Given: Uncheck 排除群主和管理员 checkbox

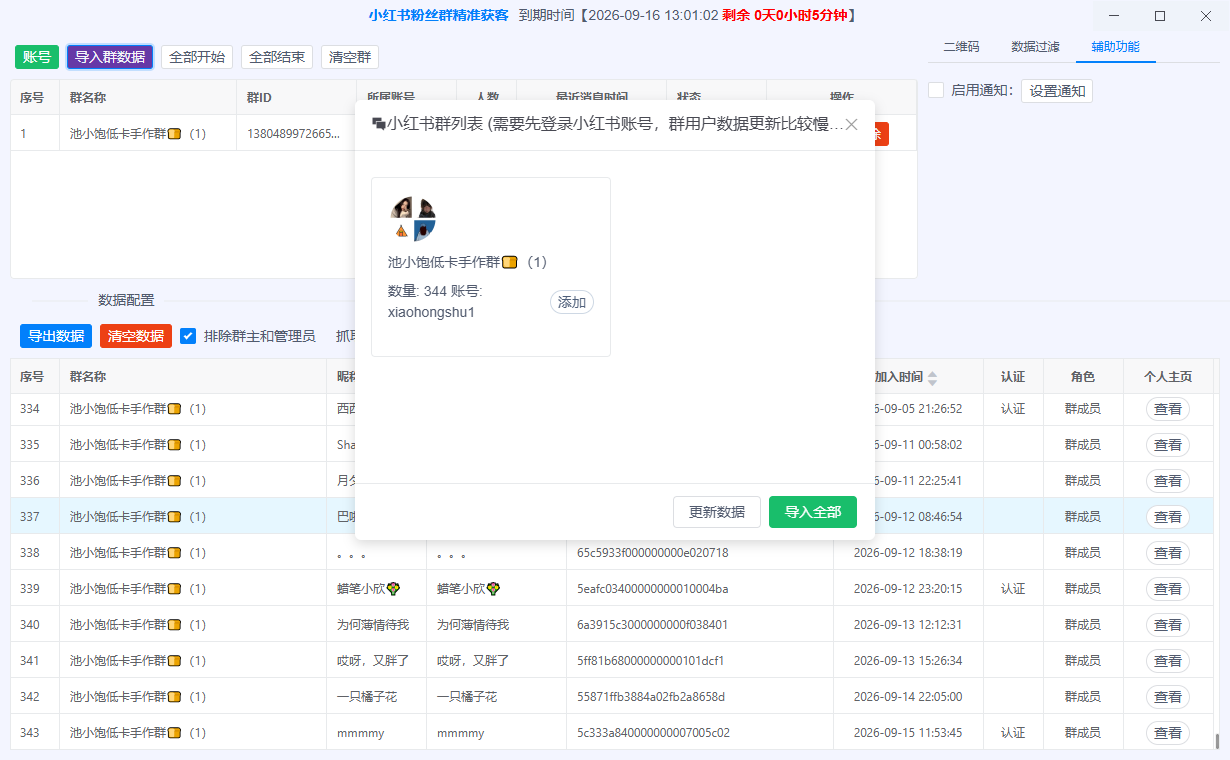Looking at the screenshot, I should pos(188,336).
